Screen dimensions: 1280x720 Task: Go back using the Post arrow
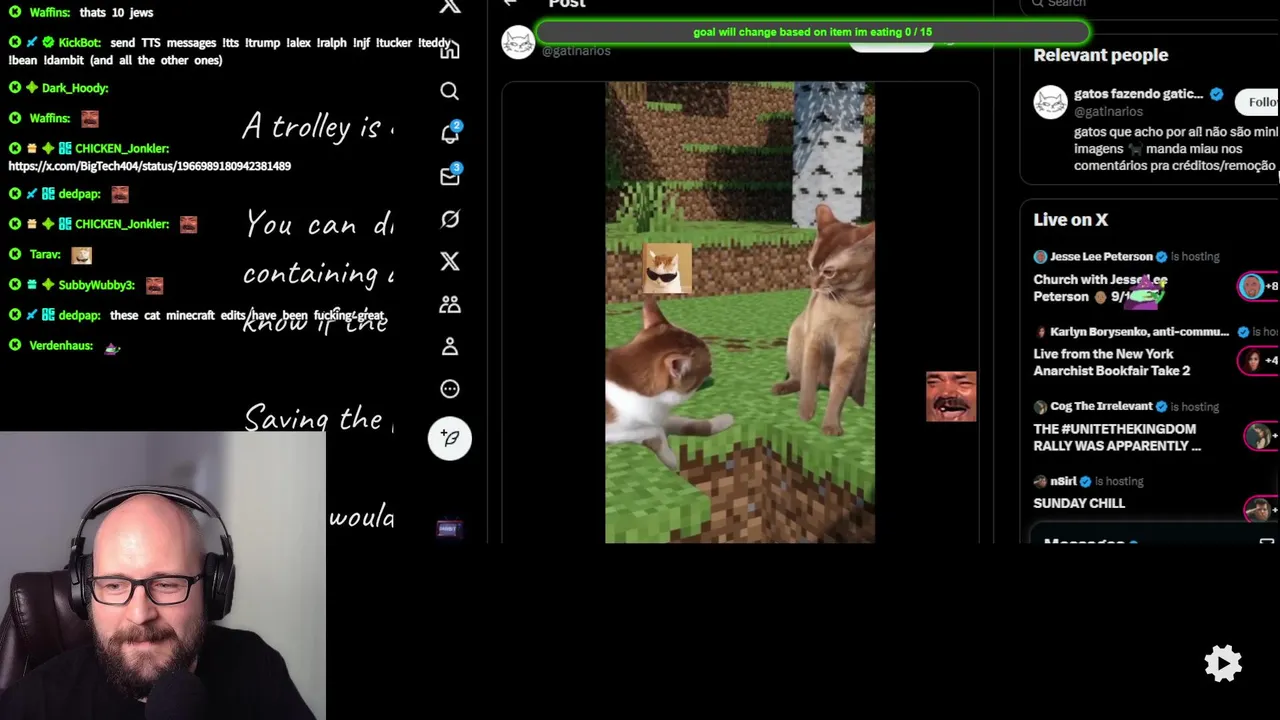[x=511, y=3]
